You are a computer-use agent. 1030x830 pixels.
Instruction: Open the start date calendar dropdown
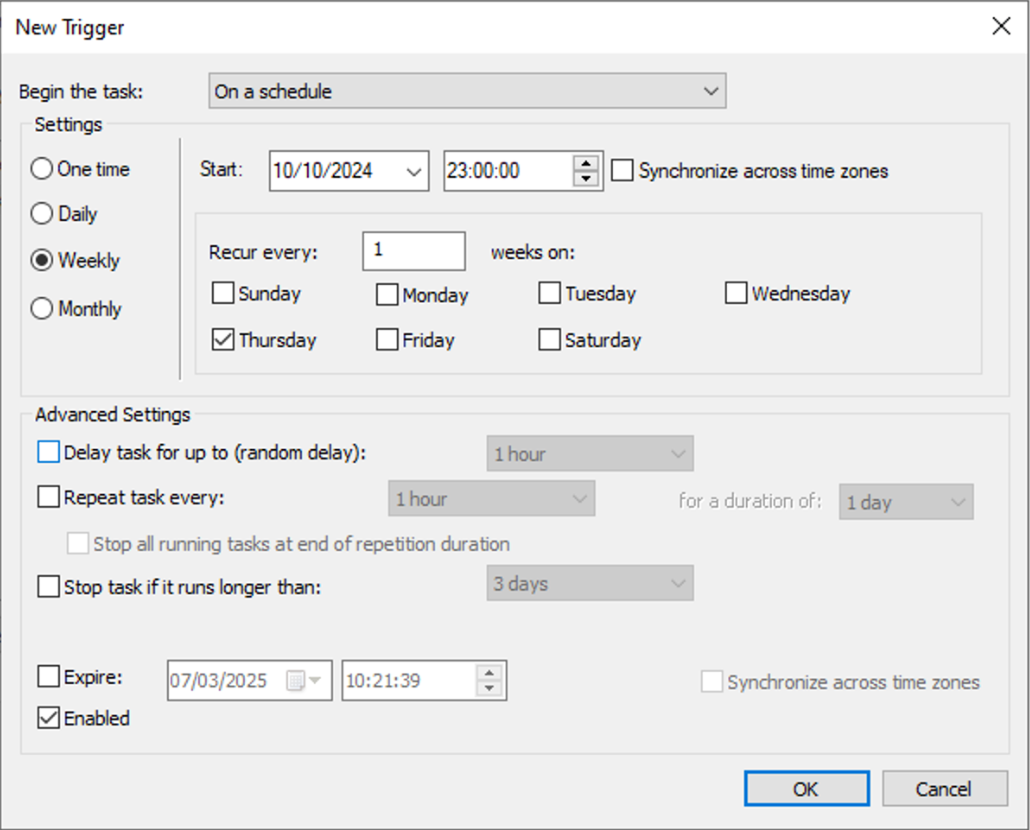[x=414, y=171]
